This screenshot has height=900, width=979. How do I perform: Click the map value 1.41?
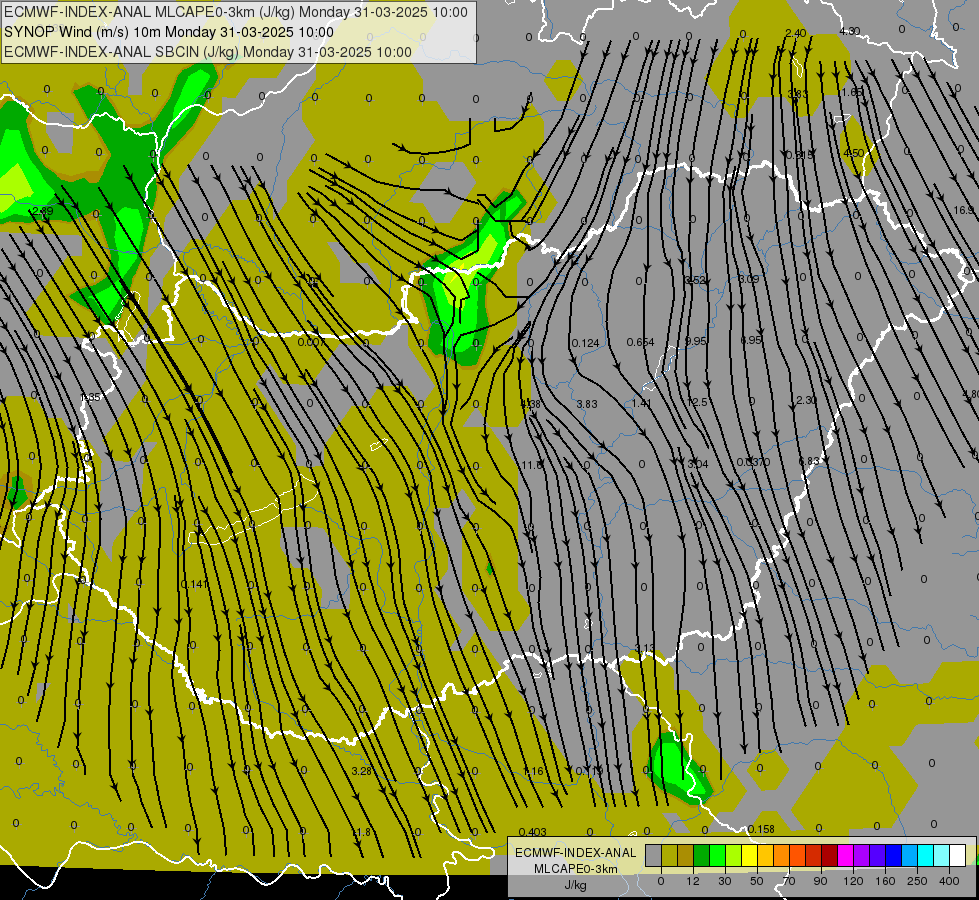[x=641, y=403]
